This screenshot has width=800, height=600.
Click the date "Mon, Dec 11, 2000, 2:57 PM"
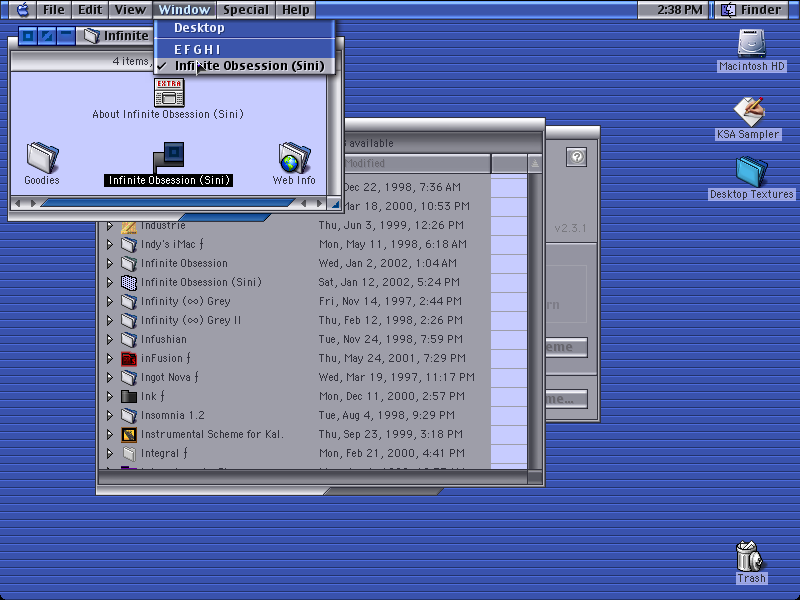pyautogui.click(x=392, y=396)
